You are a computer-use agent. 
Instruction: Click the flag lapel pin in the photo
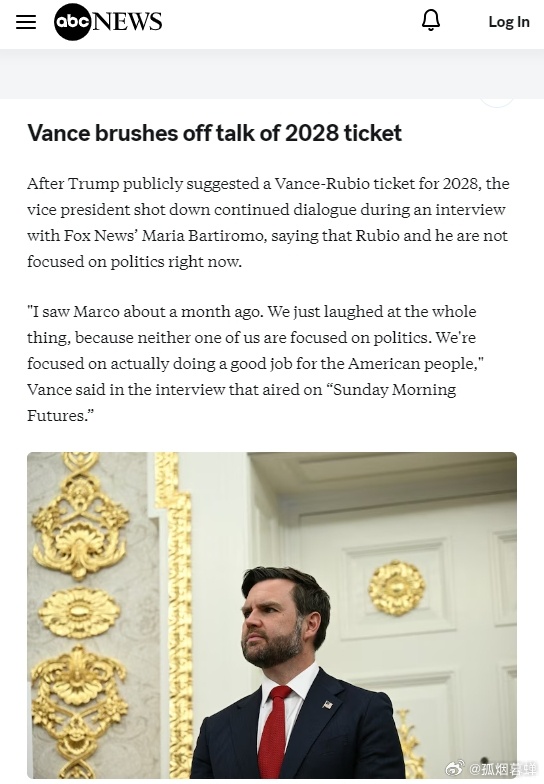[x=328, y=705]
